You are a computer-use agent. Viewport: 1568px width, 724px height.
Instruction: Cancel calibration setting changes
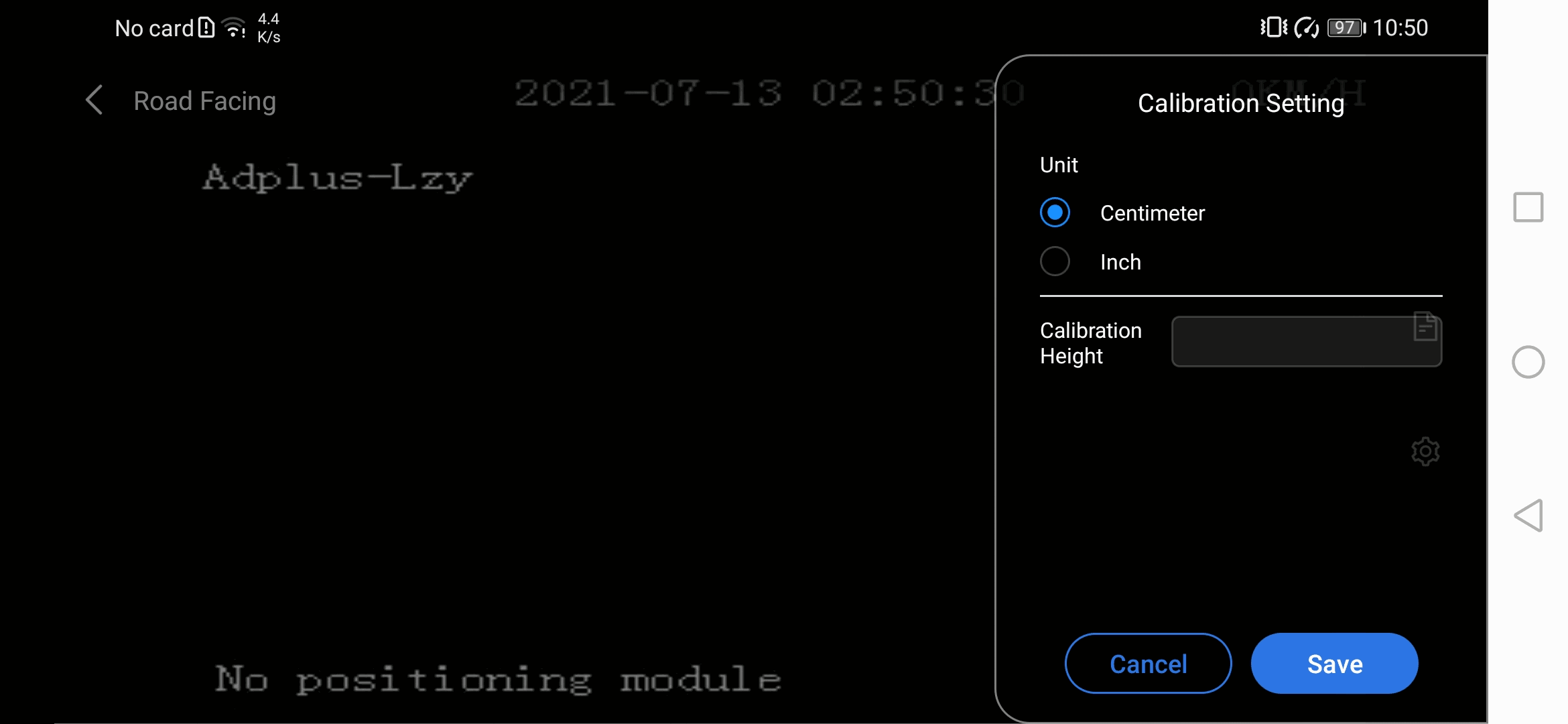[1147, 663]
